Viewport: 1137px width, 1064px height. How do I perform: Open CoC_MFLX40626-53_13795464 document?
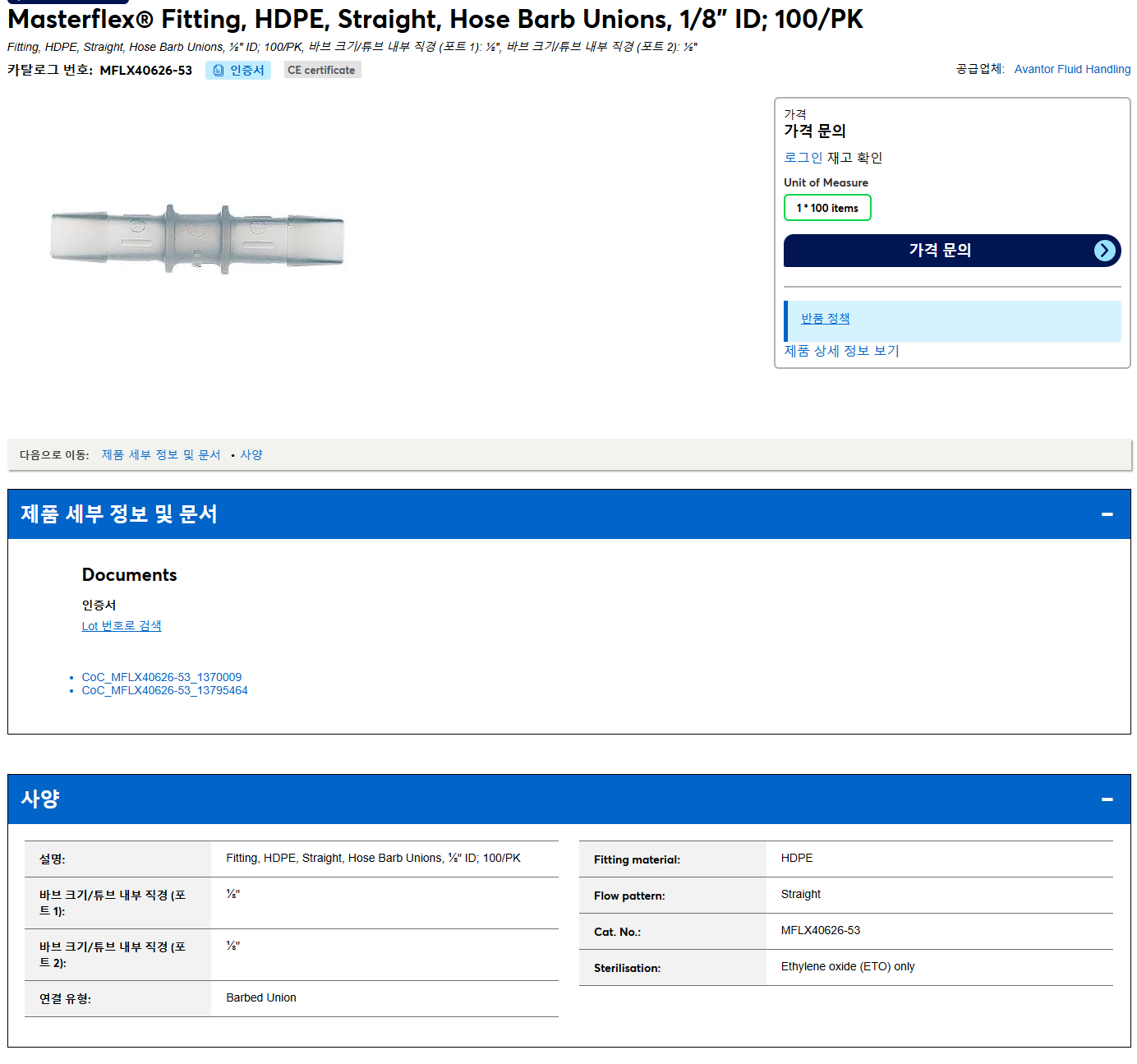tap(164, 690)
